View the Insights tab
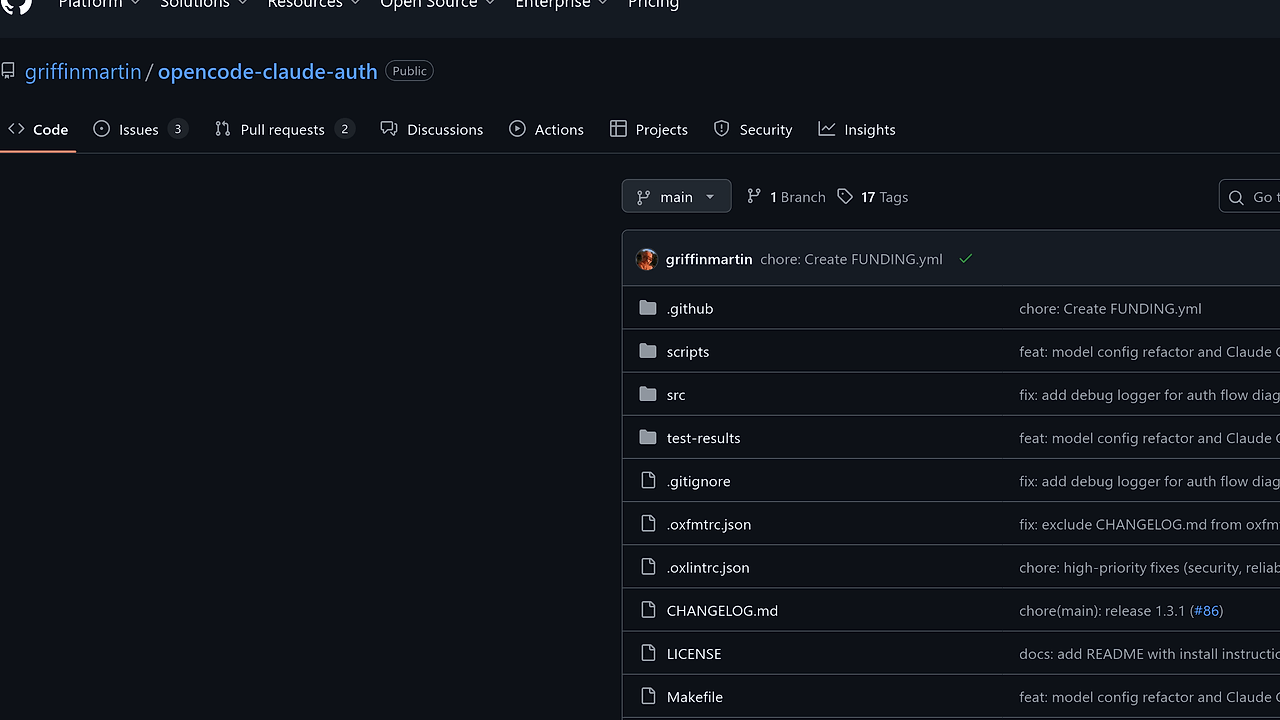The image size is (1280, 720). (857, 129)
